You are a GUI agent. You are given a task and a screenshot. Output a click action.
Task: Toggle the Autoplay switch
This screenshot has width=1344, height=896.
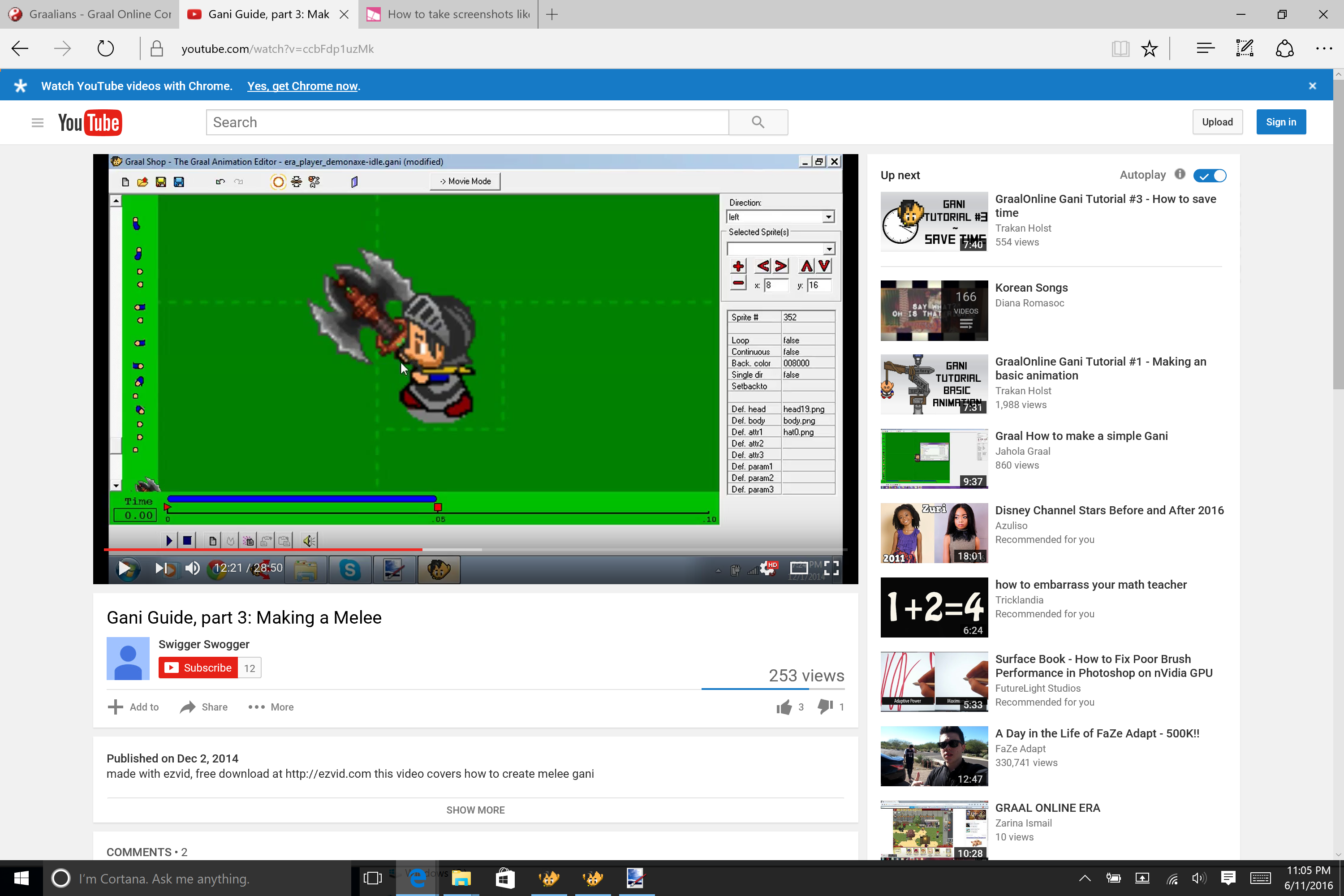tap(1210, 176)
